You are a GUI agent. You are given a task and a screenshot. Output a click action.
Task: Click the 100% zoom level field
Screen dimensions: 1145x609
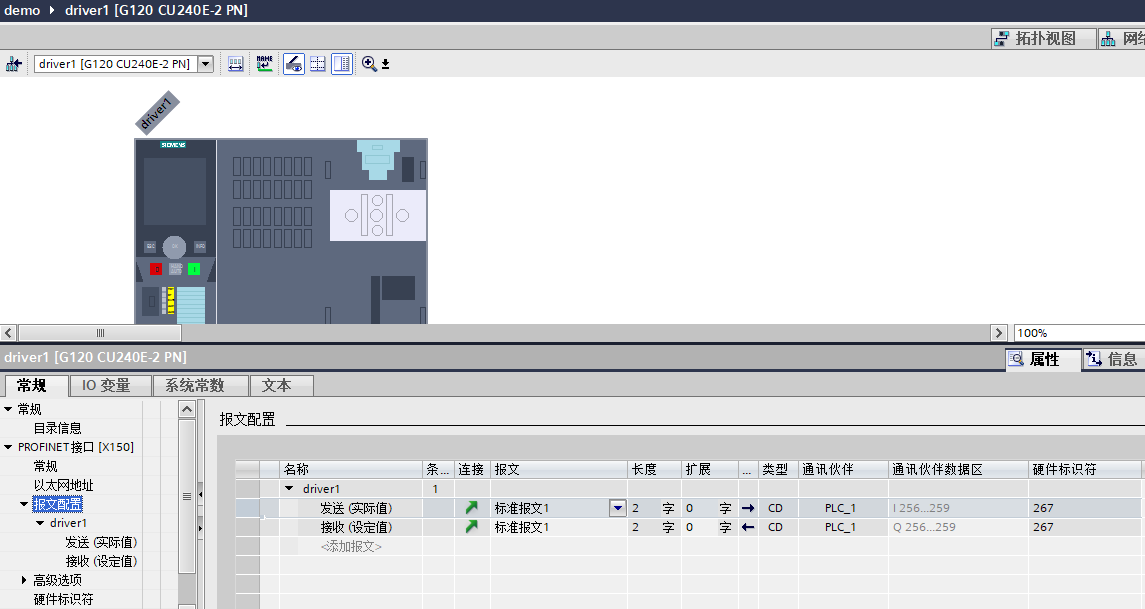point(1079,333)
